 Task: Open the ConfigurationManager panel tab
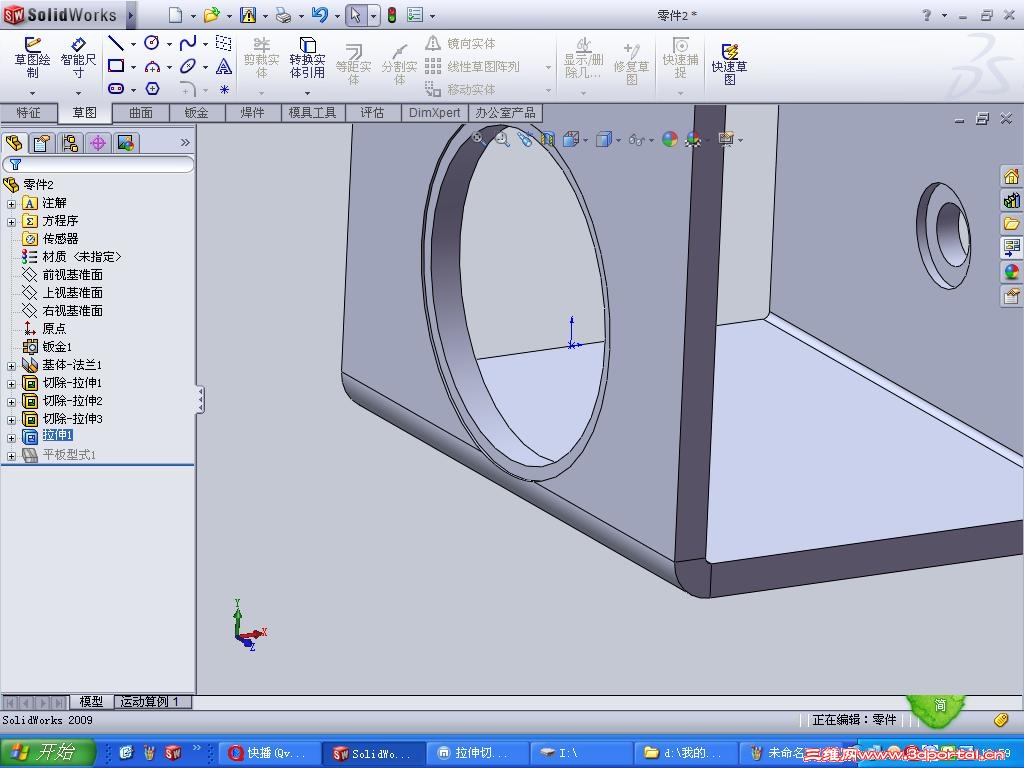70,143
